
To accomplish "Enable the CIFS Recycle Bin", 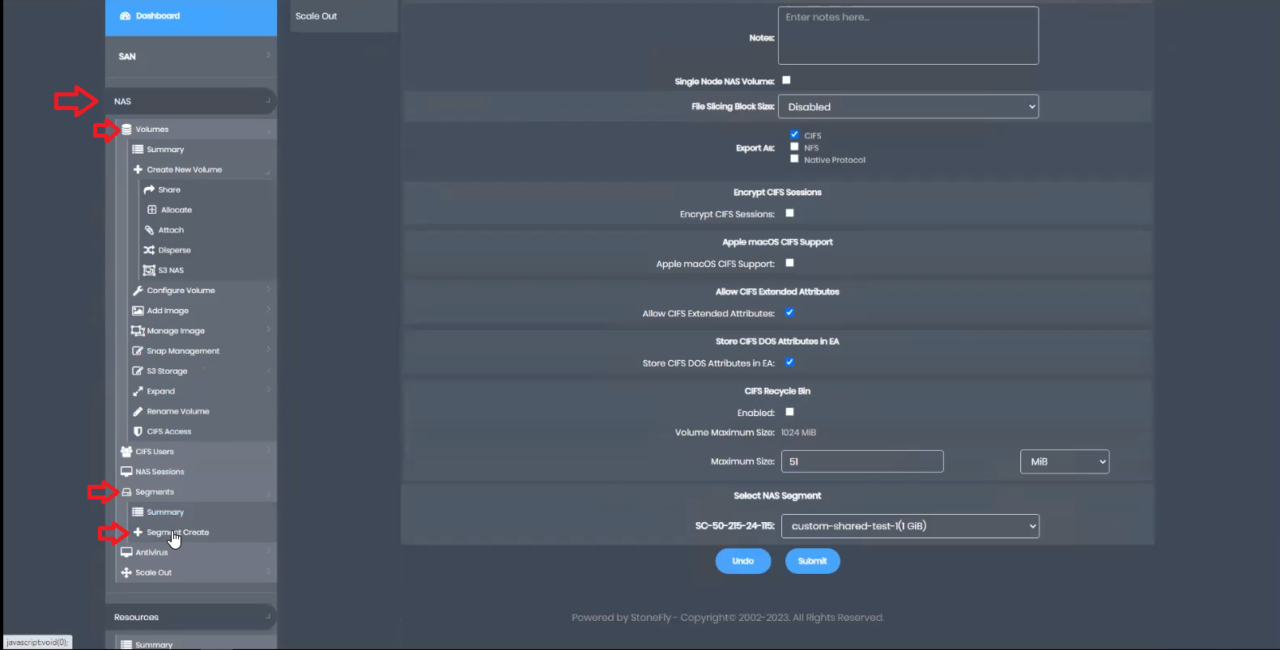I will (x=789, y=411).
